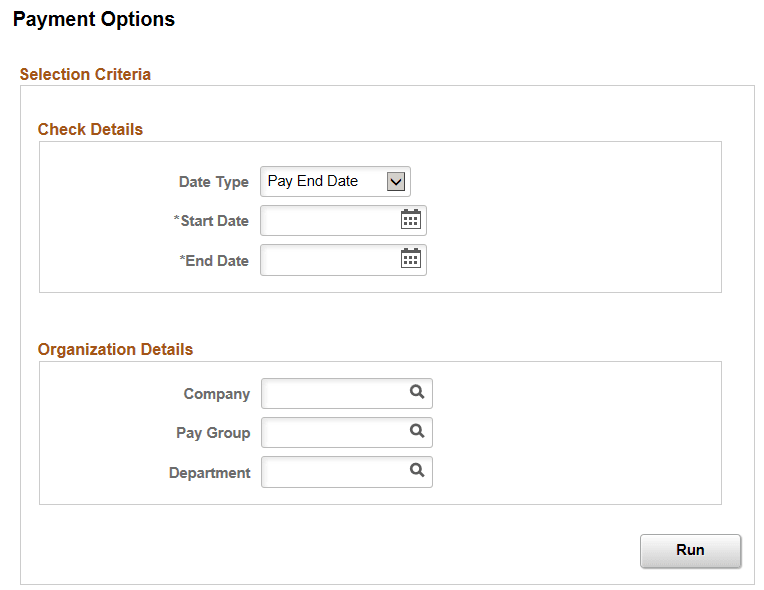The width and height of the screenshot is (764, 590).
Task: Click inside the Pay Group input field
Action: (334, 433)
